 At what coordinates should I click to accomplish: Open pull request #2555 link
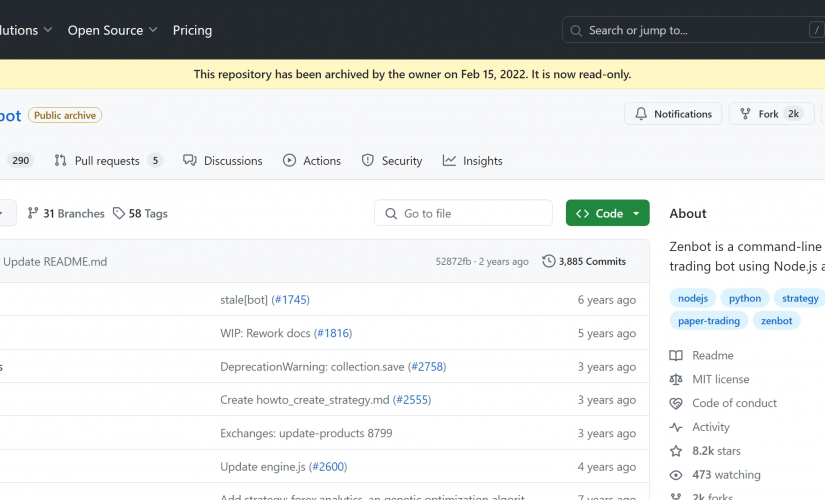coord(412,400)
